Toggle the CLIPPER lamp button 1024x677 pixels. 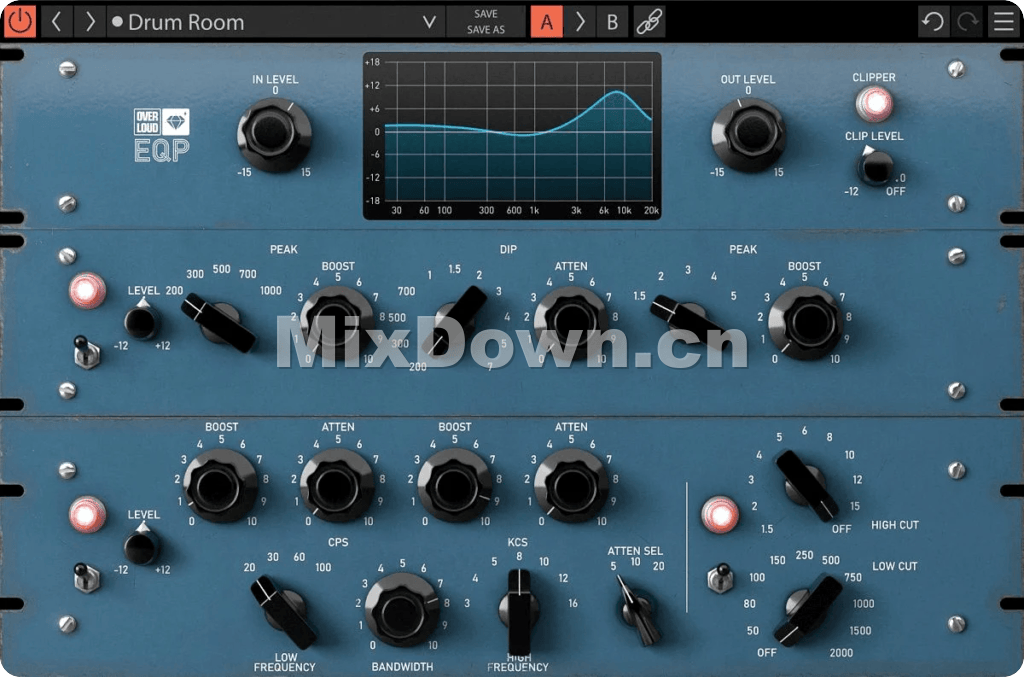(874, 103)
